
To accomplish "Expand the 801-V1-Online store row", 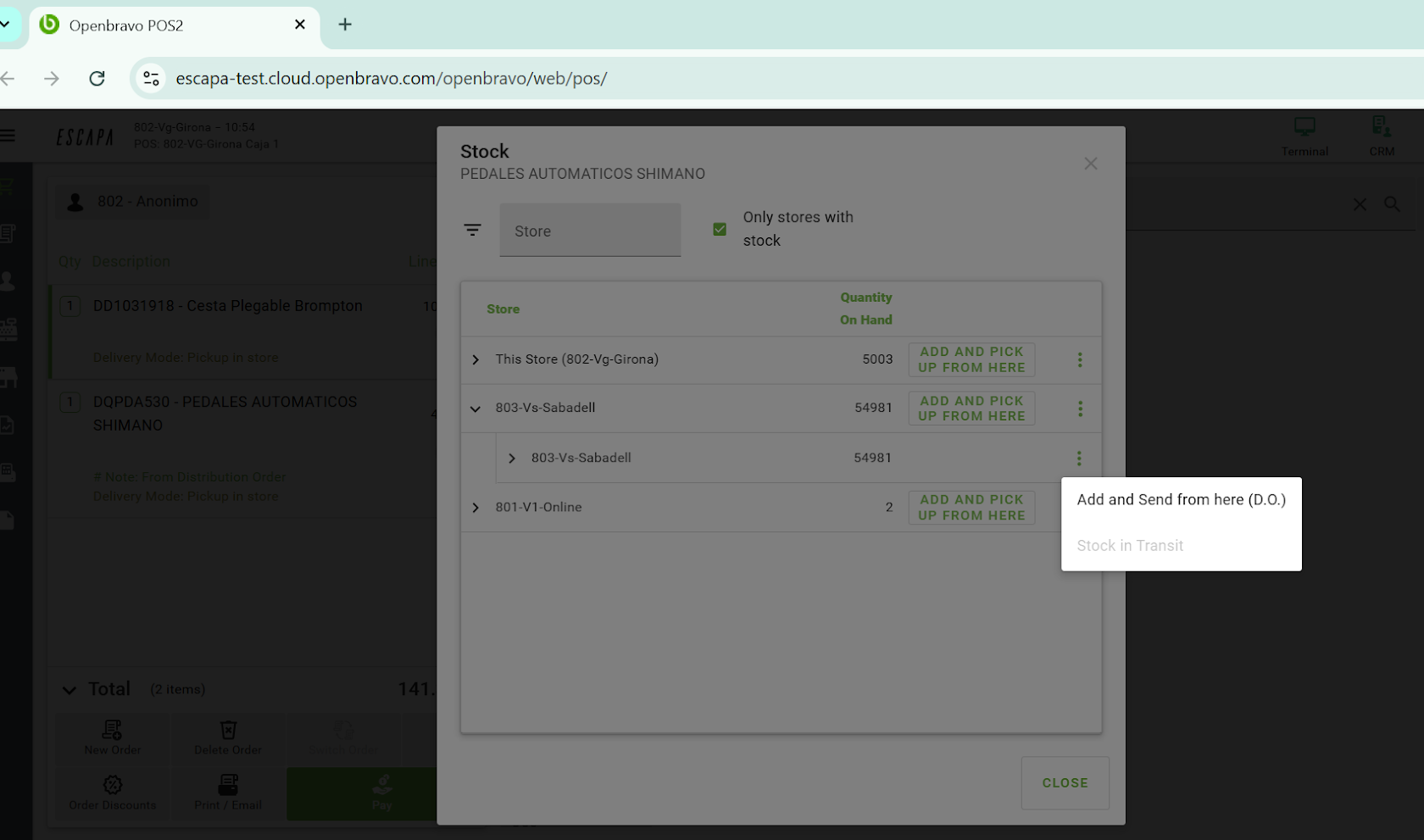I will 476,508.
